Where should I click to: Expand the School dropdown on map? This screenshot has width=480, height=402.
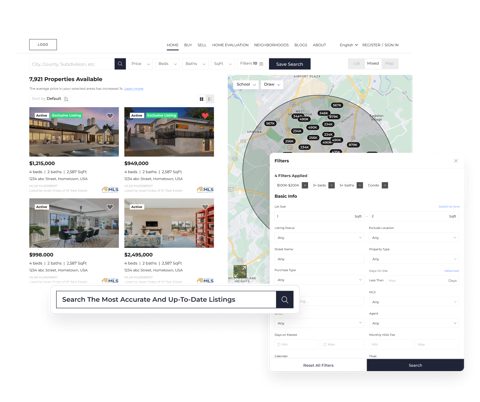(246, 85)
